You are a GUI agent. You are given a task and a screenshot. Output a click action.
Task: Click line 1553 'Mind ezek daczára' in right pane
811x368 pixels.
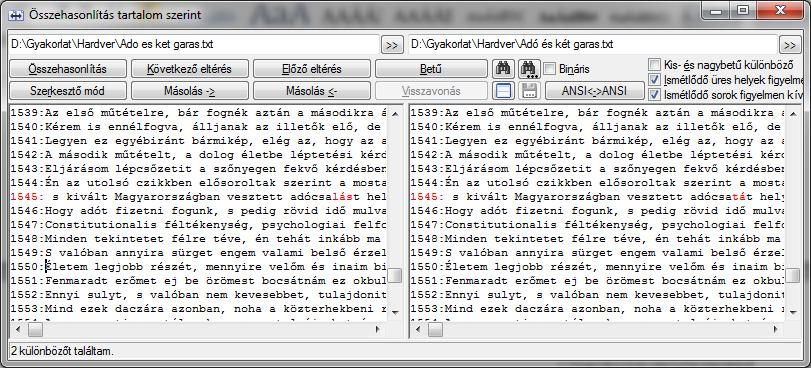(597, 308)
